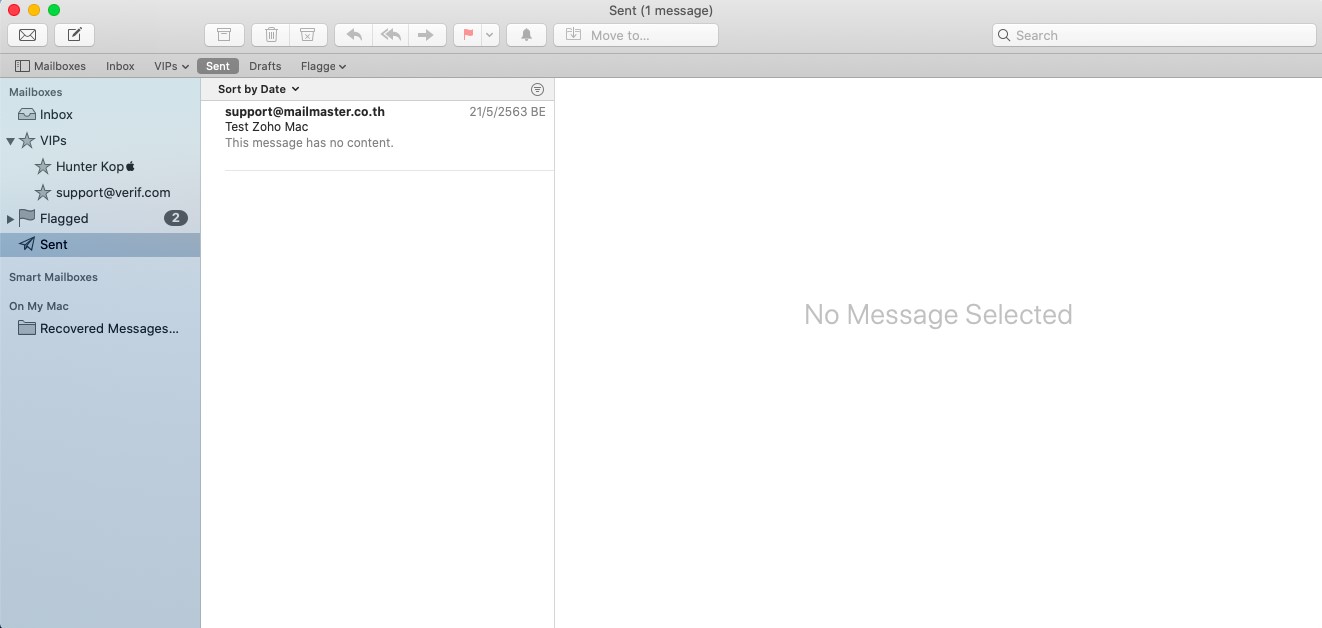Select the VIPs mailbox in sidebar
The width and height of the screenshot is (1322, 628).
click(x=100, y=140)
